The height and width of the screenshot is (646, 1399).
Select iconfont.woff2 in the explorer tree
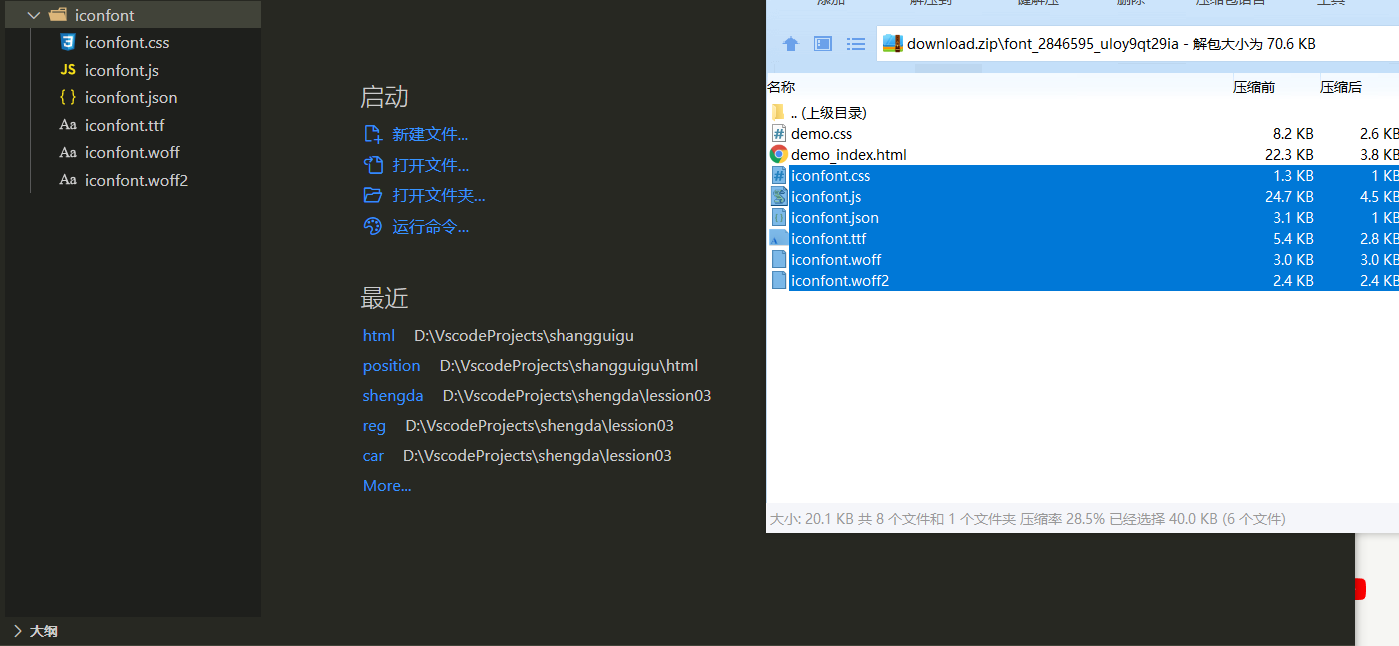[x=136, y=181]
